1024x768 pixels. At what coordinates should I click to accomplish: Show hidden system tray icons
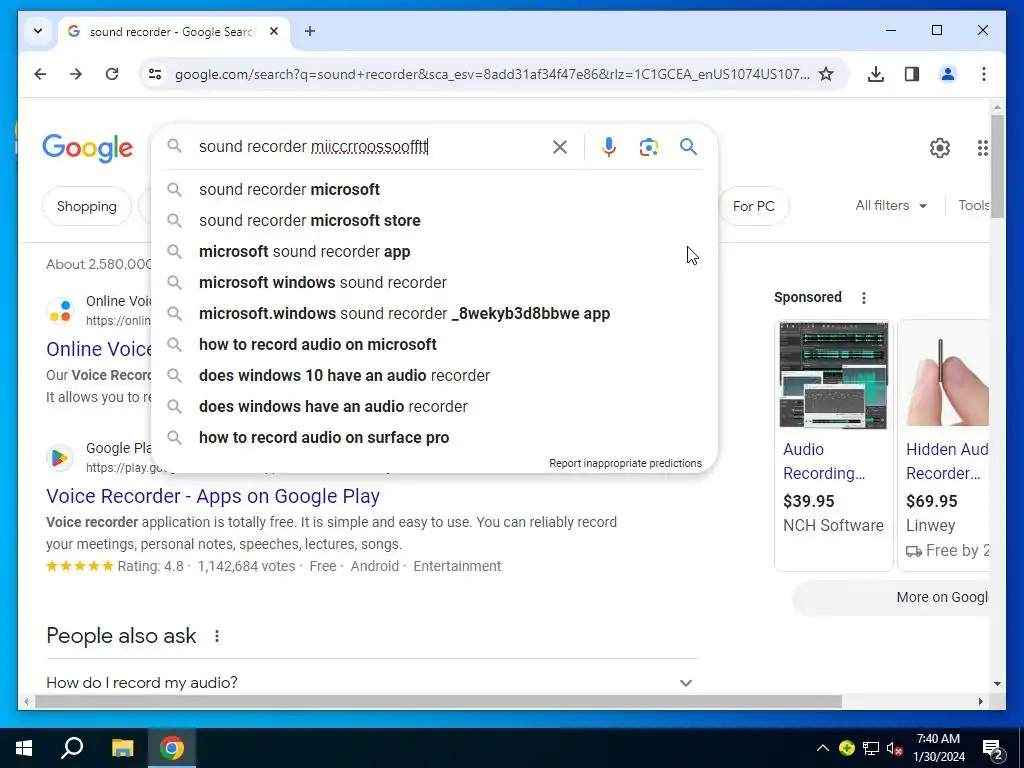pyautogui.click(x=823, y=748)
